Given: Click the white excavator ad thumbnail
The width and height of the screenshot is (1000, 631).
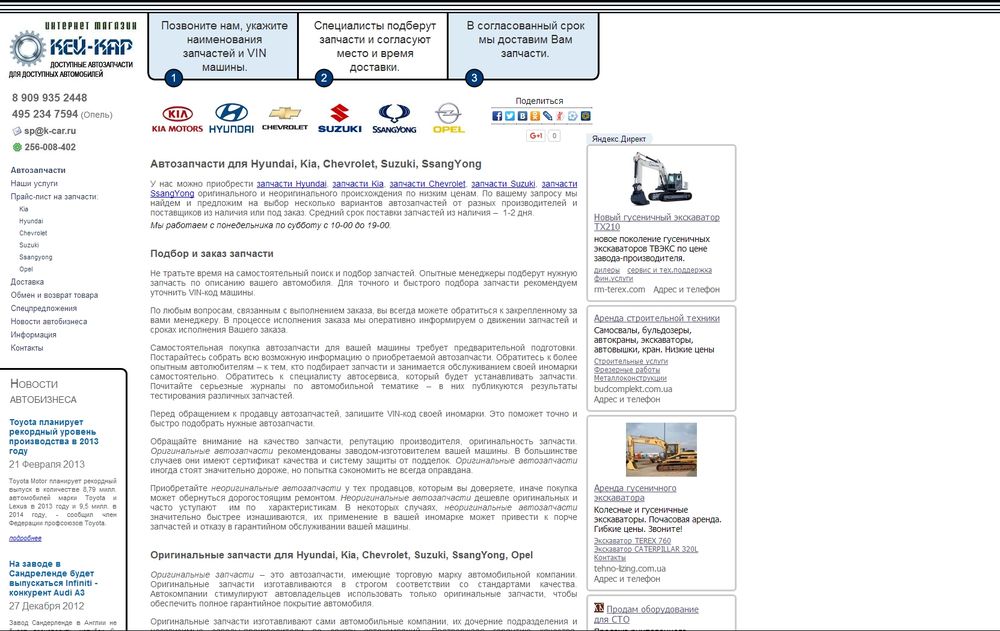Looking at the screenshot, I should (661, 179).
